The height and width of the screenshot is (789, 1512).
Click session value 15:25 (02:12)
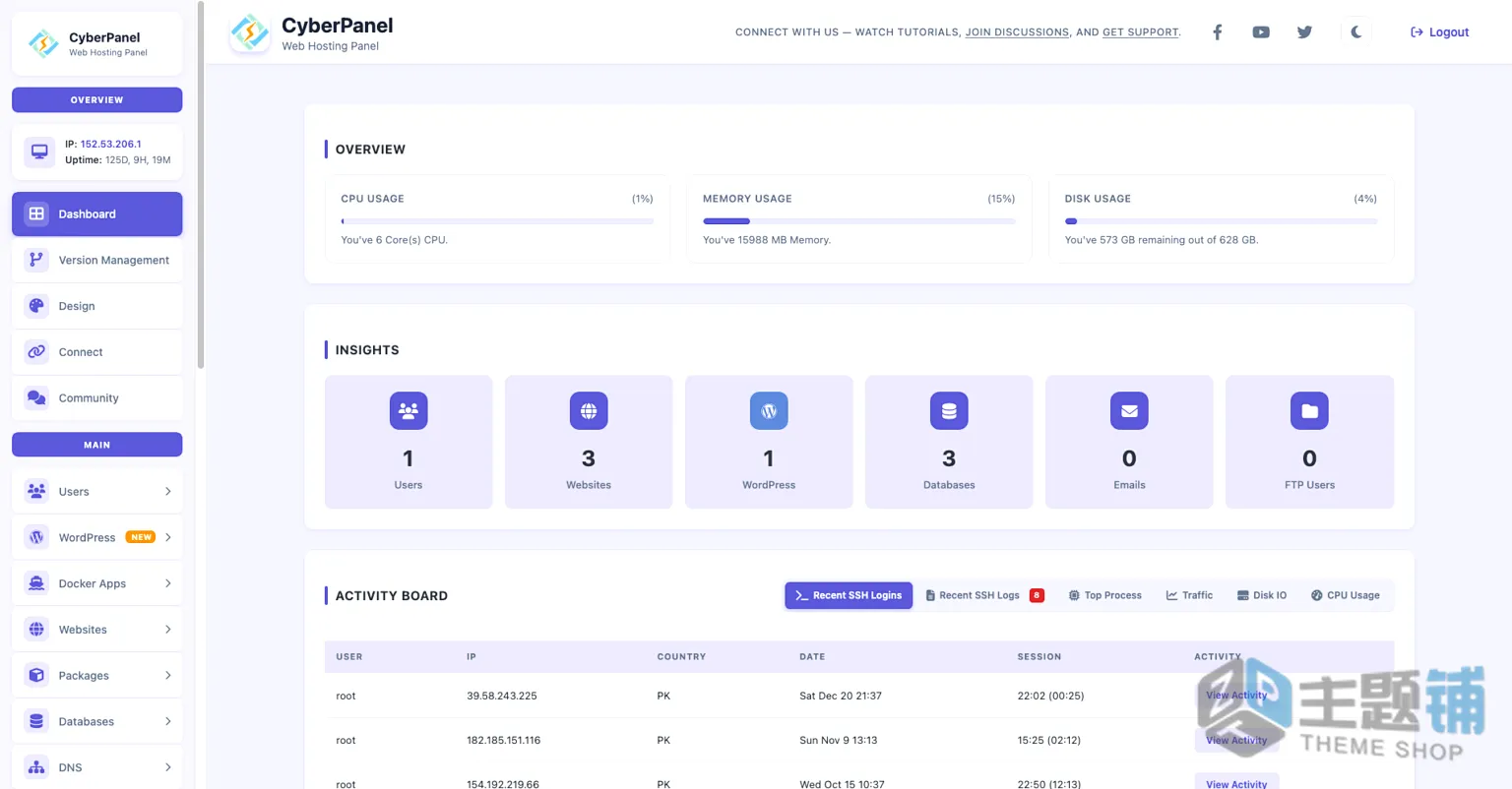(x=1049, y=740)
